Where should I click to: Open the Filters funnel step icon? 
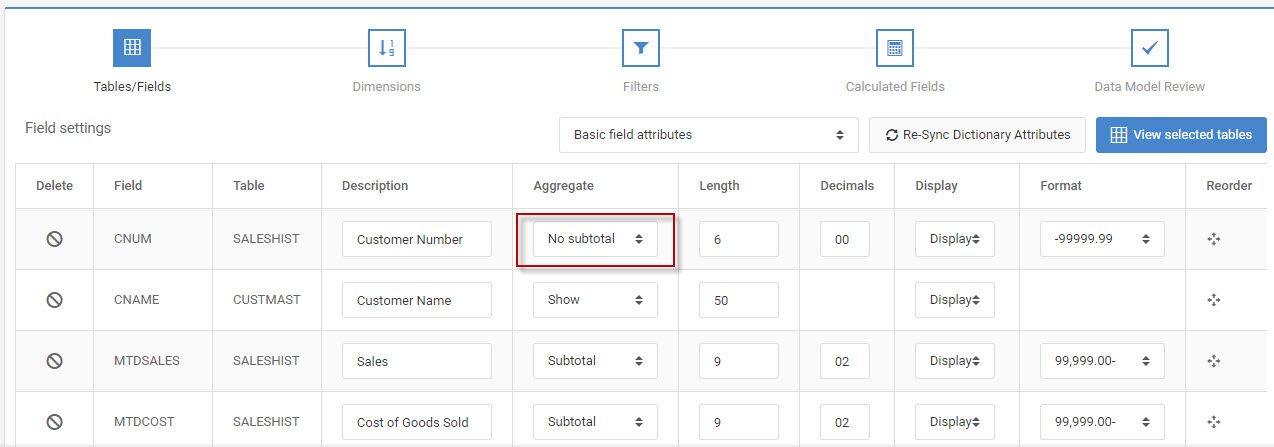tap(641, 48)
